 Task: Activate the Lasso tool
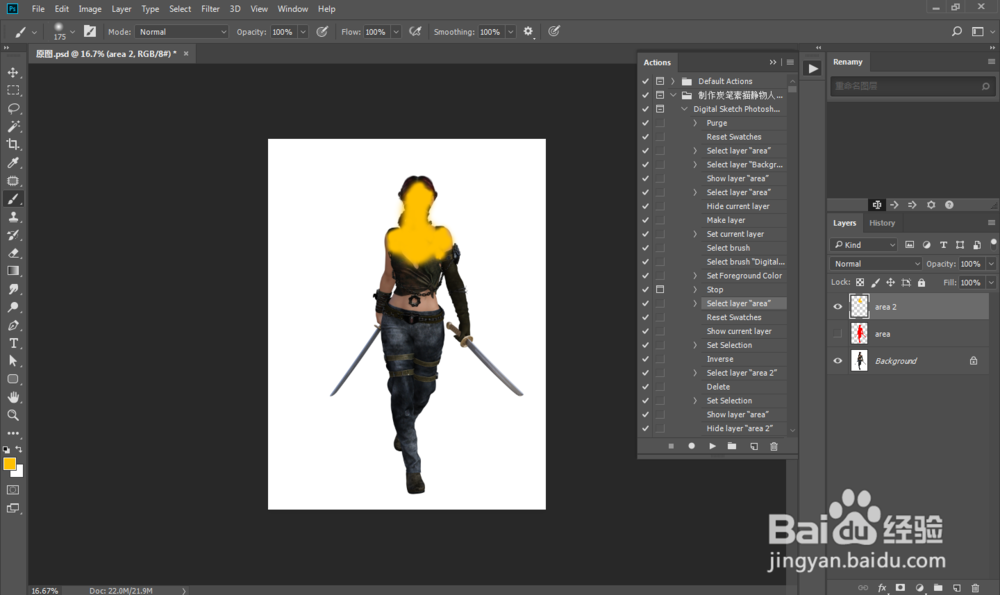[x=13, y=108]
